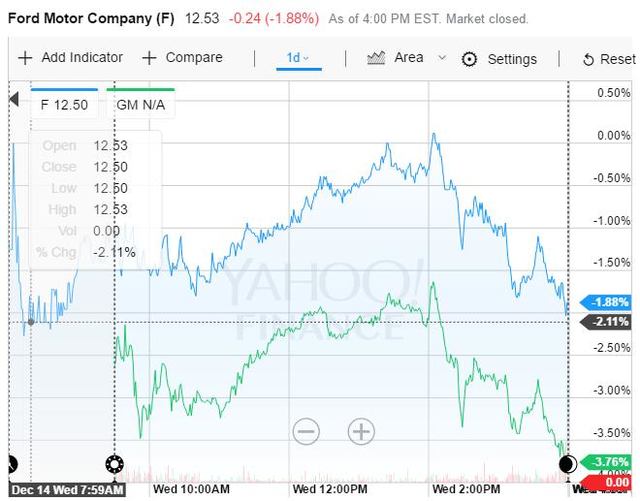Click the right-end range slider handle
Viewport: 640px width, 501px height.
[x=567, y=464]
